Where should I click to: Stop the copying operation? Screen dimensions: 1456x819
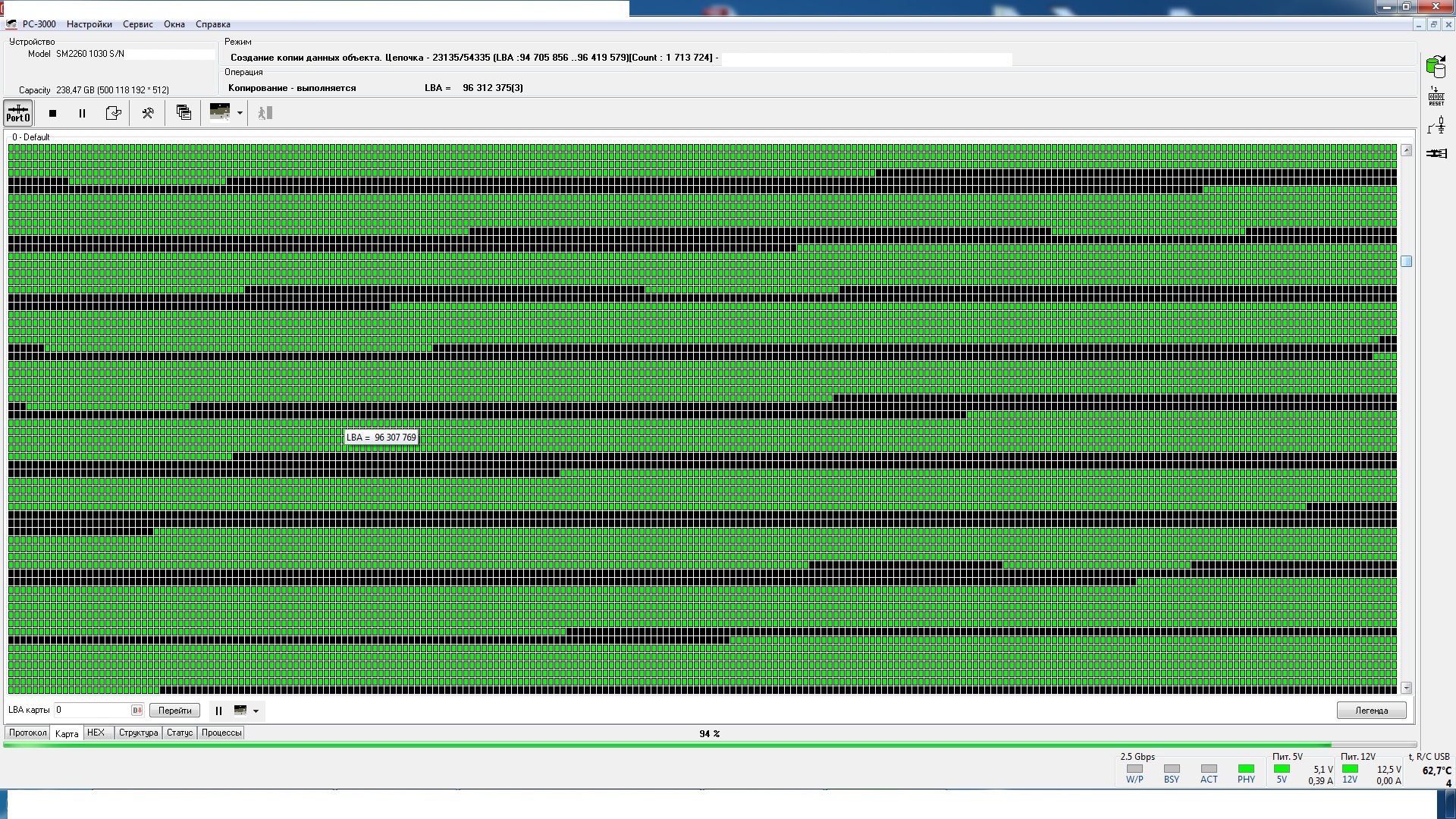(52, 113)
